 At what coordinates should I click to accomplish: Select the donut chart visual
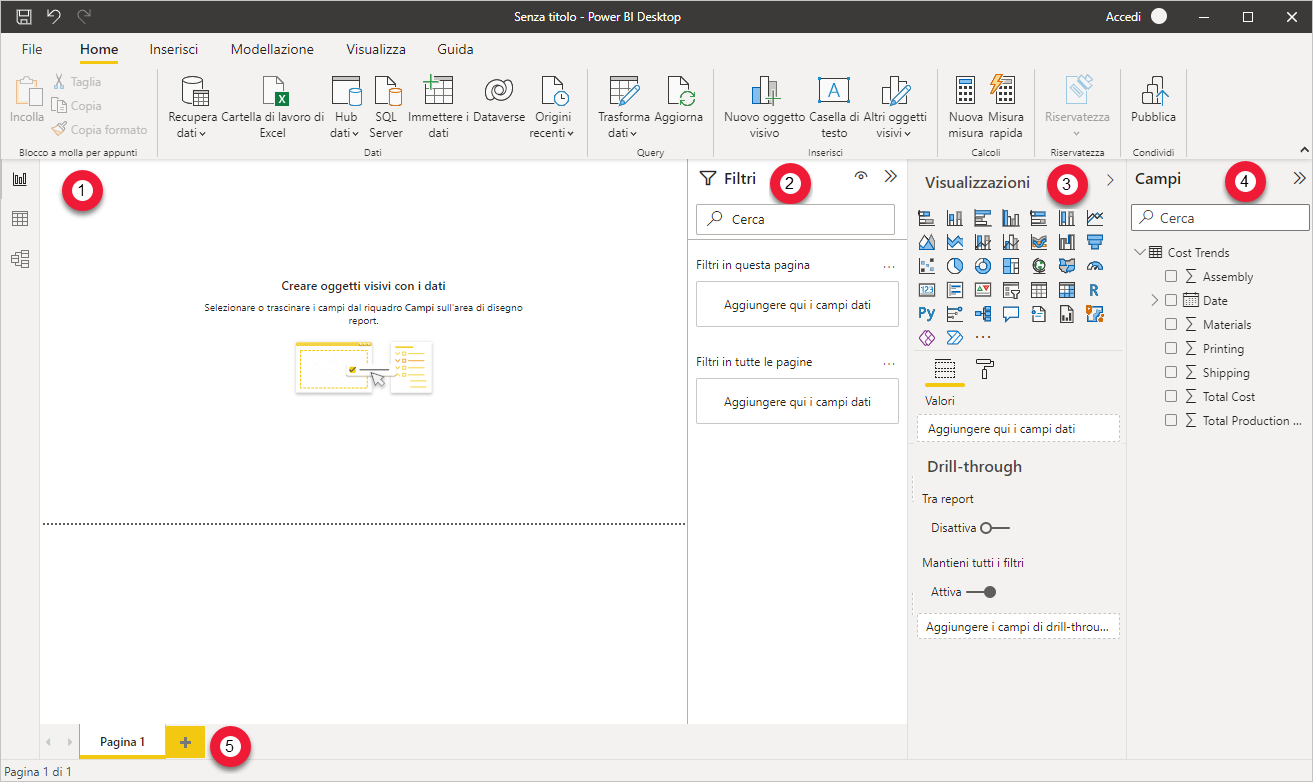click(x=982, y=265)
